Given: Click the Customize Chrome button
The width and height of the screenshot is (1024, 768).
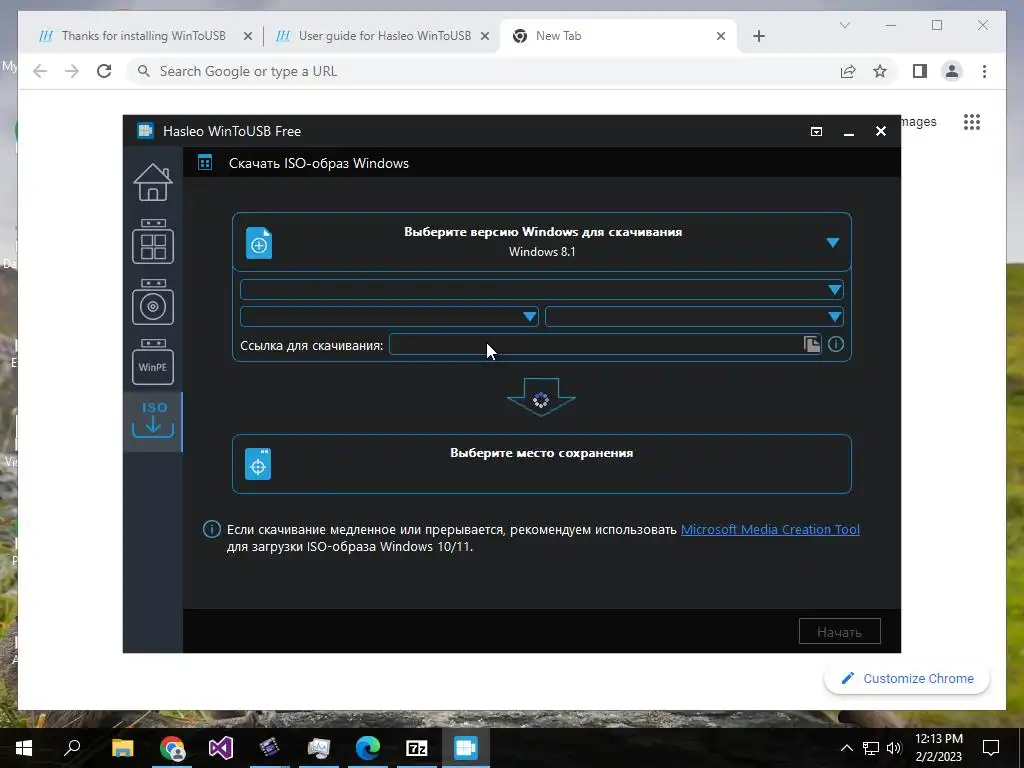Looking at the screenshot, I should click(x=906, y=679).
